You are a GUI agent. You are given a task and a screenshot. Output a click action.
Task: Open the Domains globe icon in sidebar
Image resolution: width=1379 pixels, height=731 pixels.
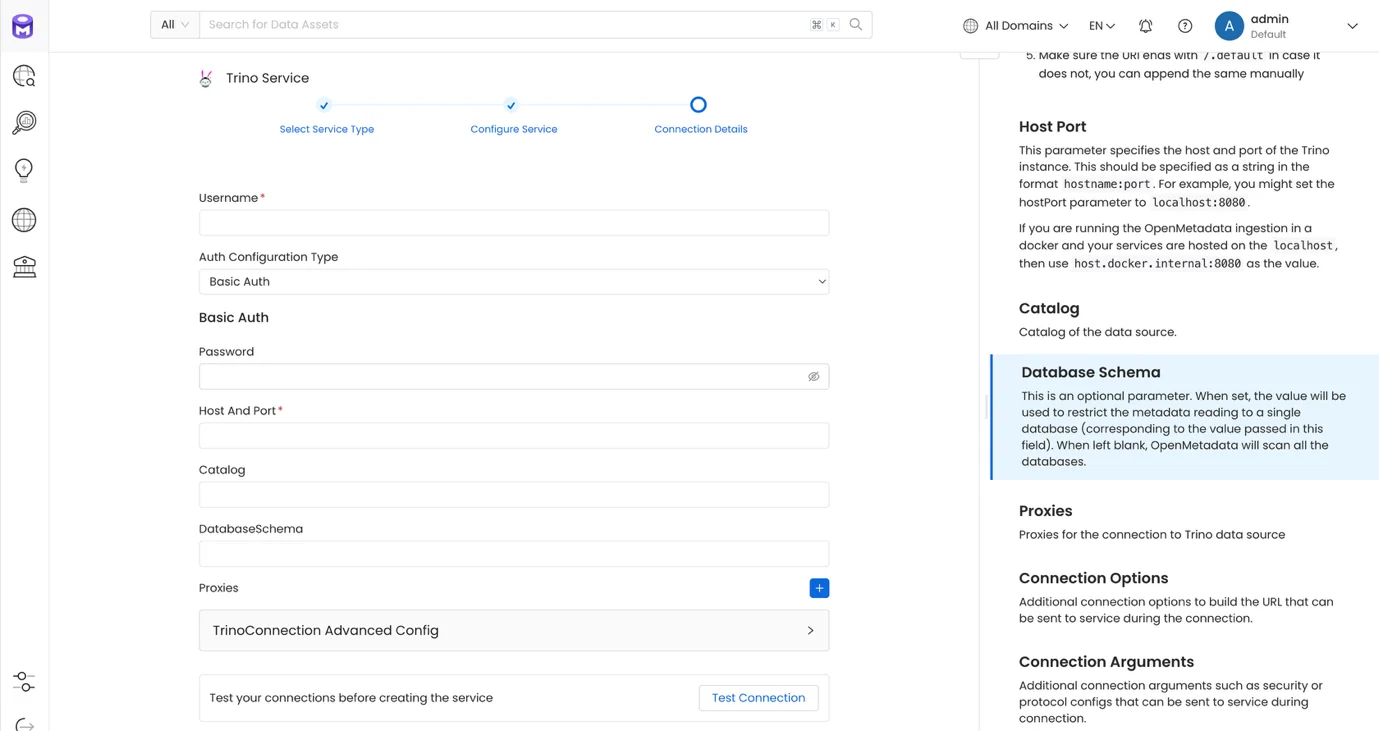point(24,219)
